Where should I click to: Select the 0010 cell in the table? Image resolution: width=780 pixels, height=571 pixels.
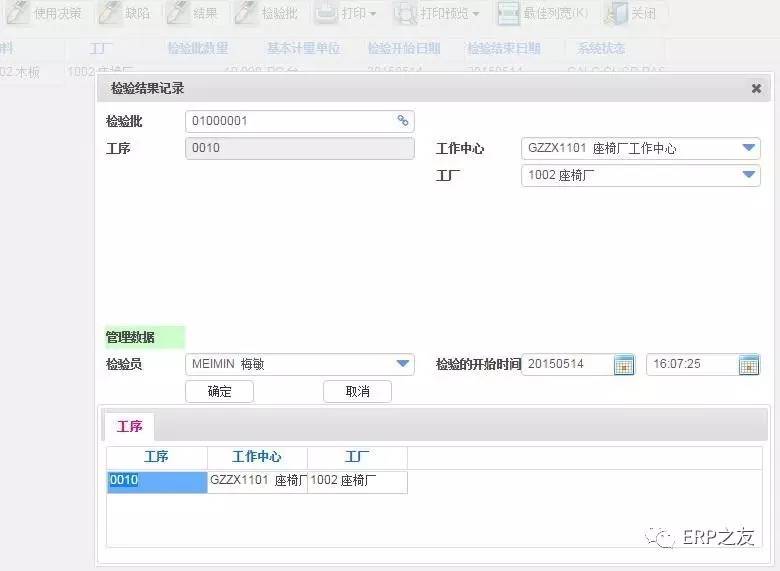pyautogui.click(x=157, y=481)
